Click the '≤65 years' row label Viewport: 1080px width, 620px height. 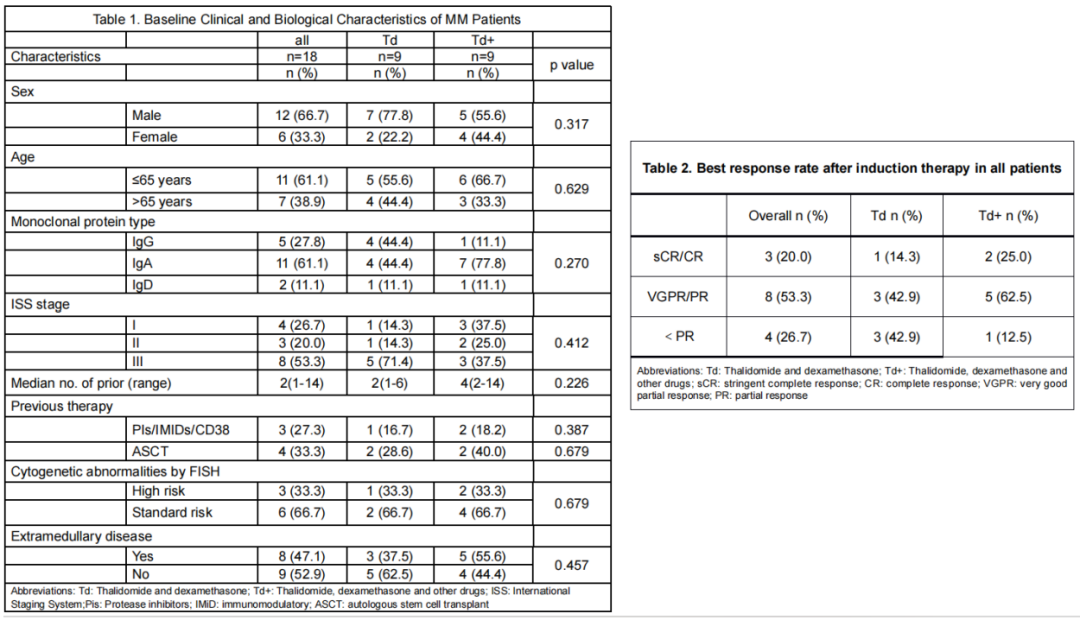(x=162, y=180)
